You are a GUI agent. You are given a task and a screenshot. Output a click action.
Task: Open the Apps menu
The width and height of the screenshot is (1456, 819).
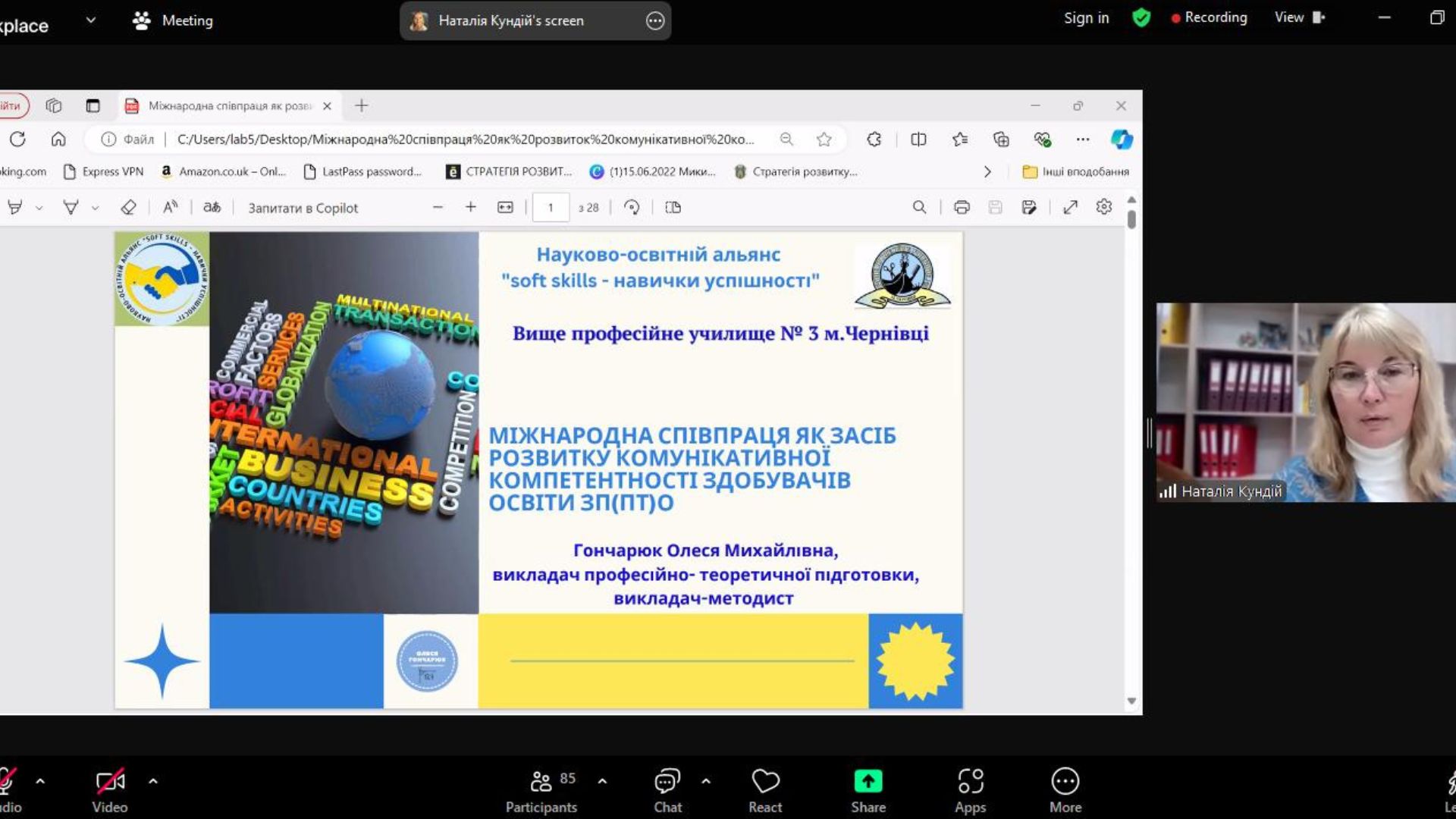click(970, 790)
